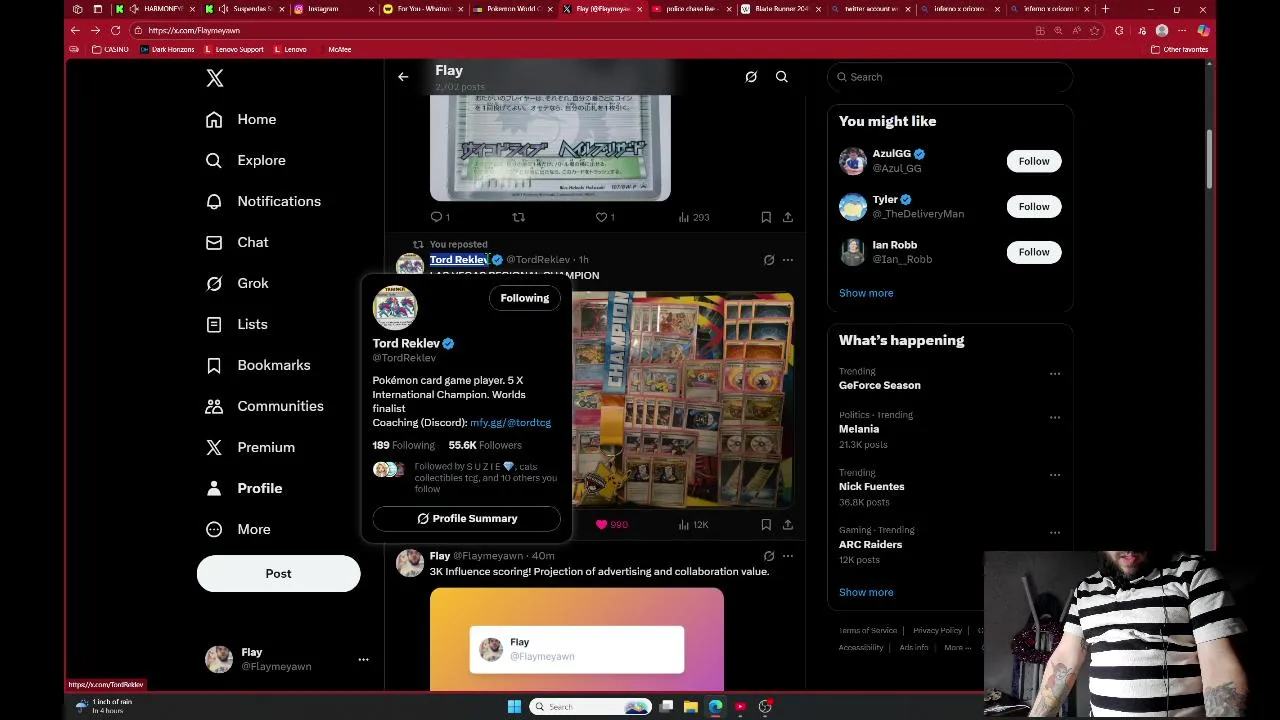
Task: Click Show more under You might like
Action: pos(866,293)
